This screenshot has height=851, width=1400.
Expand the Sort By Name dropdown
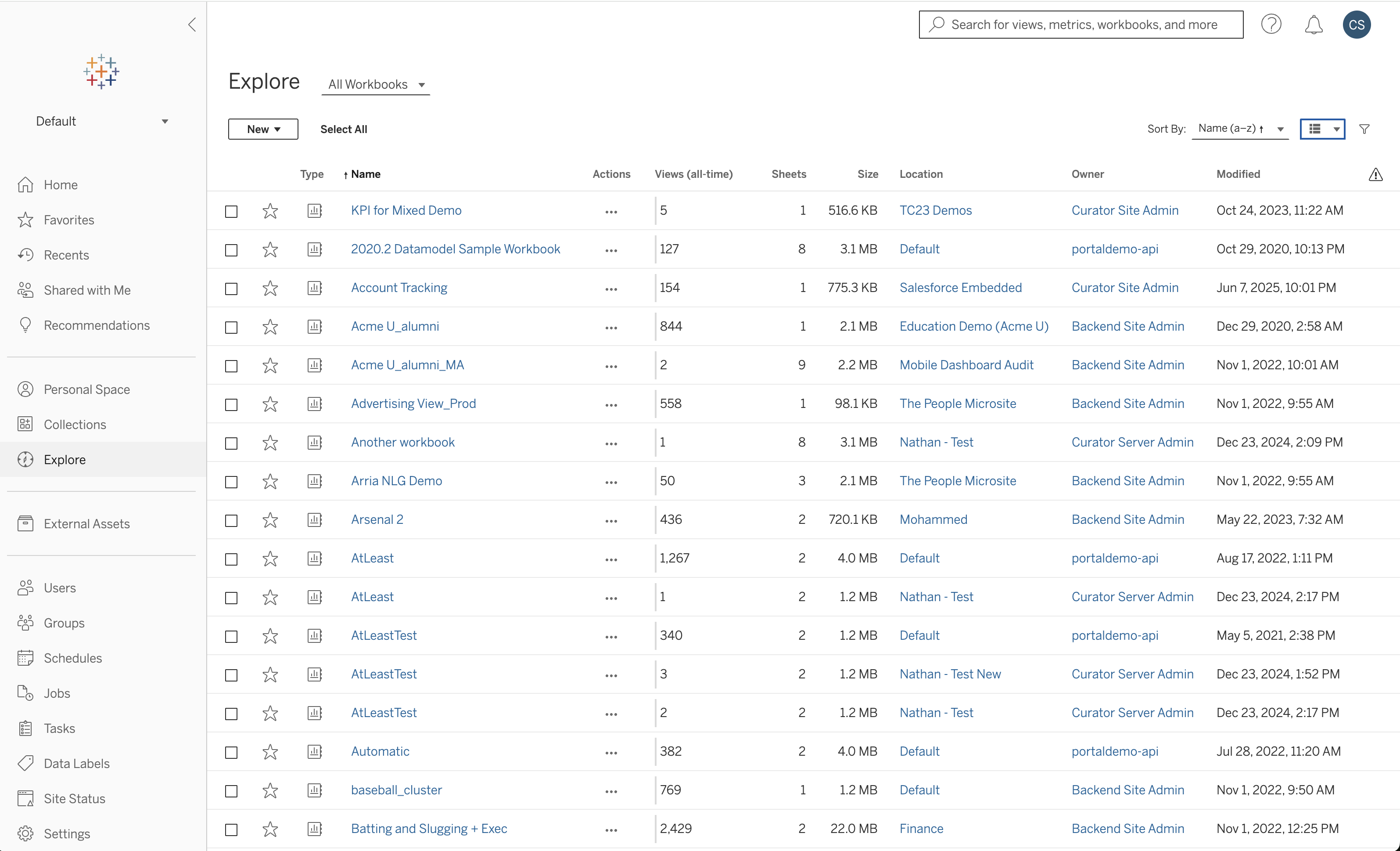tap(1240, 129)
